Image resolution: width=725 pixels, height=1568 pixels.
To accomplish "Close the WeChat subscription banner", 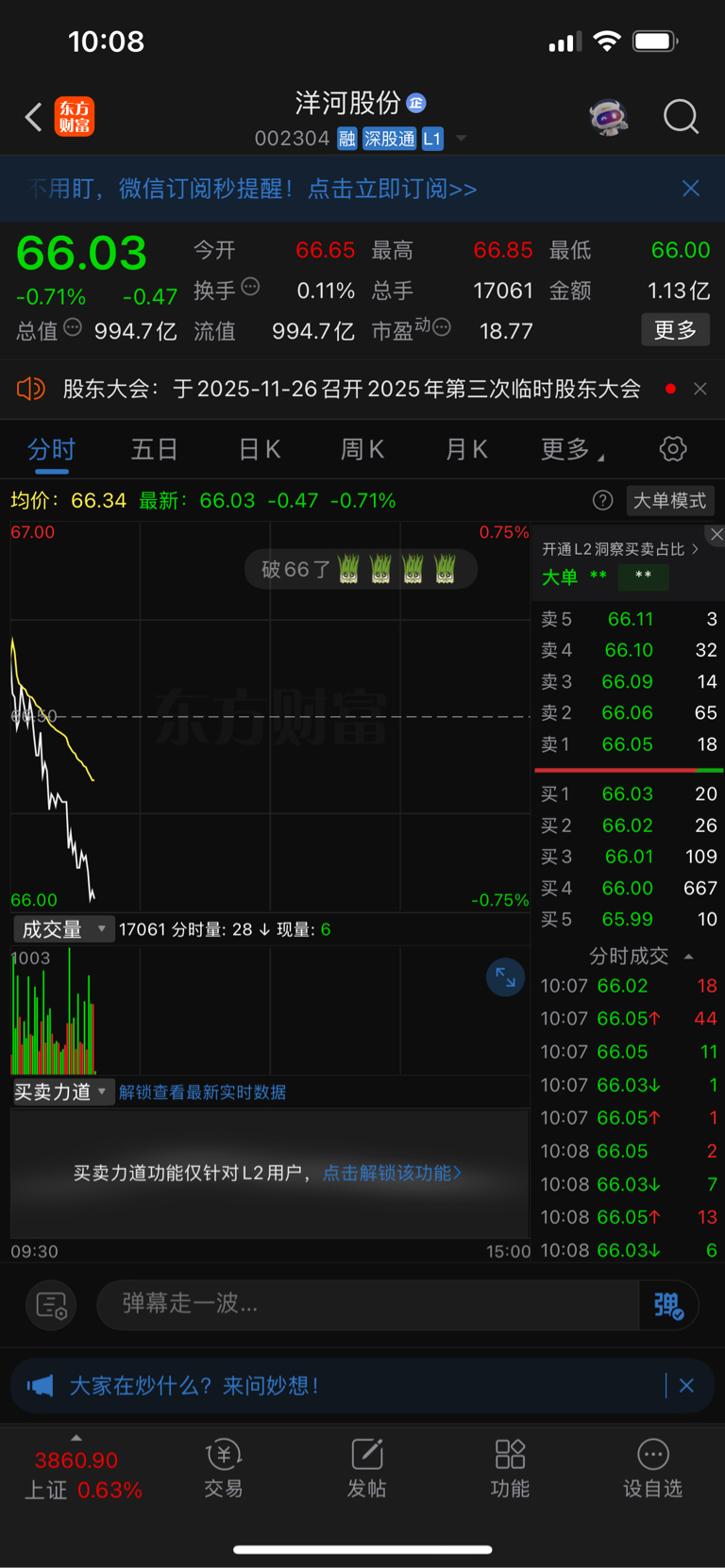I will pyautogui.click(x=691, y=189).
